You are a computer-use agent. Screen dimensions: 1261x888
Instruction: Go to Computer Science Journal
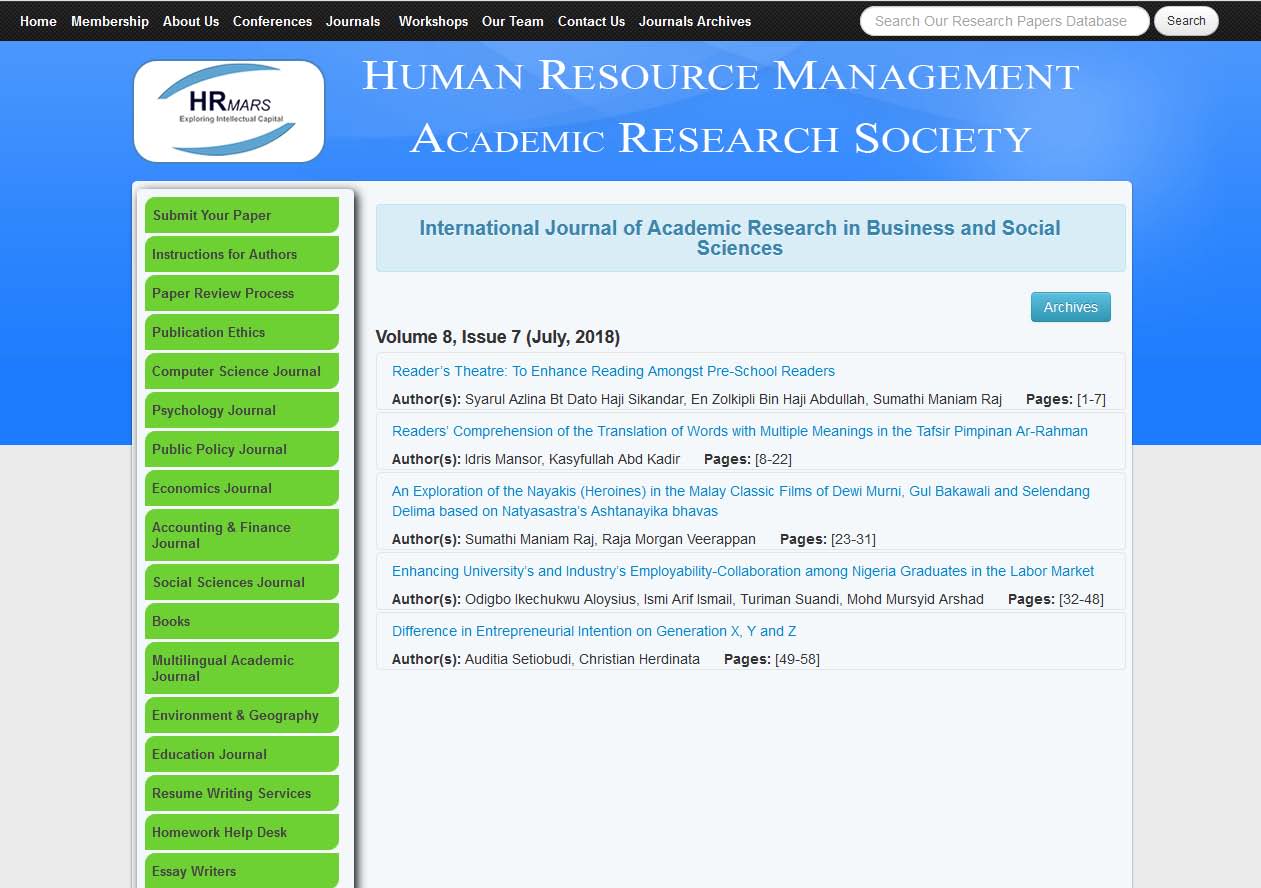(241, 371)
